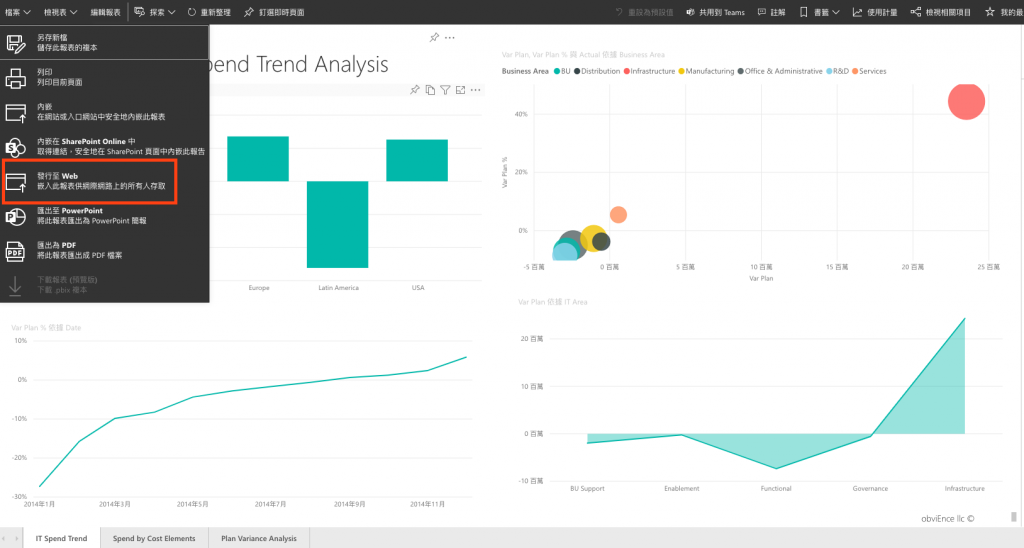The width and height of the screenshot is (1024, 548).
Task: Click 重新整理 refresh button
Action: click(209, 12)
